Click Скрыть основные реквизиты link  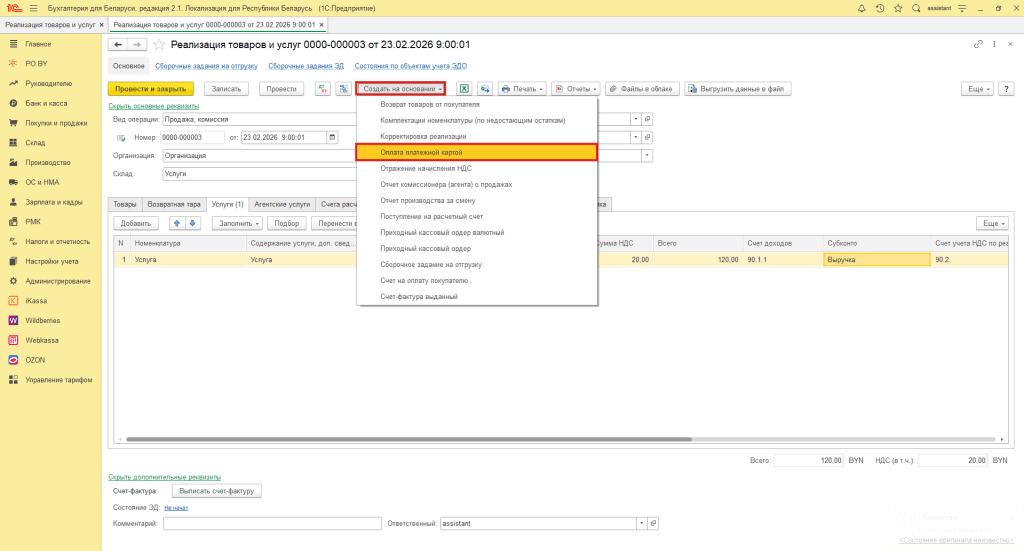[x=153, y=106]
